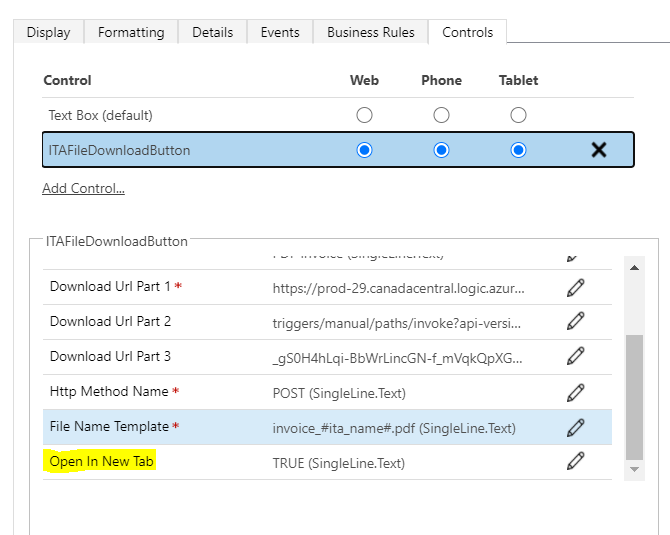This screenshot has height=535, width=670.
Task: Open the Details tab
Action: (212, 32)
